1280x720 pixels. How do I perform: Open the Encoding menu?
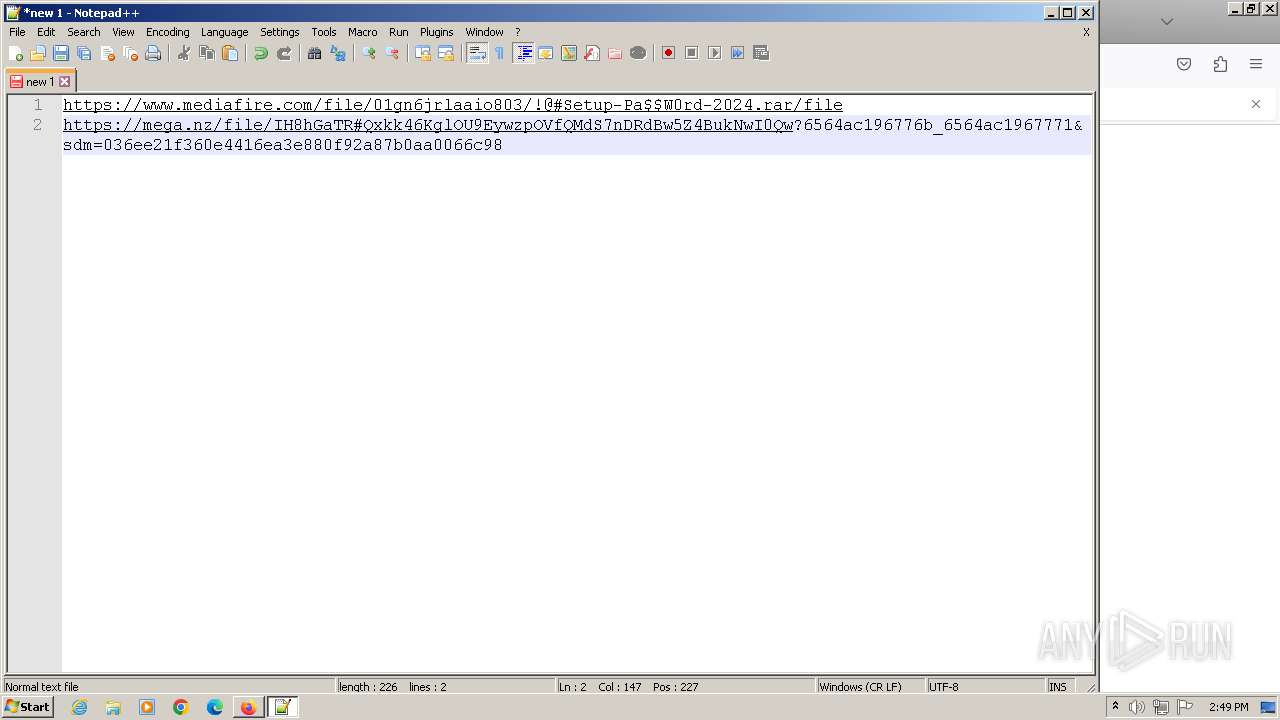click(168, 32)
